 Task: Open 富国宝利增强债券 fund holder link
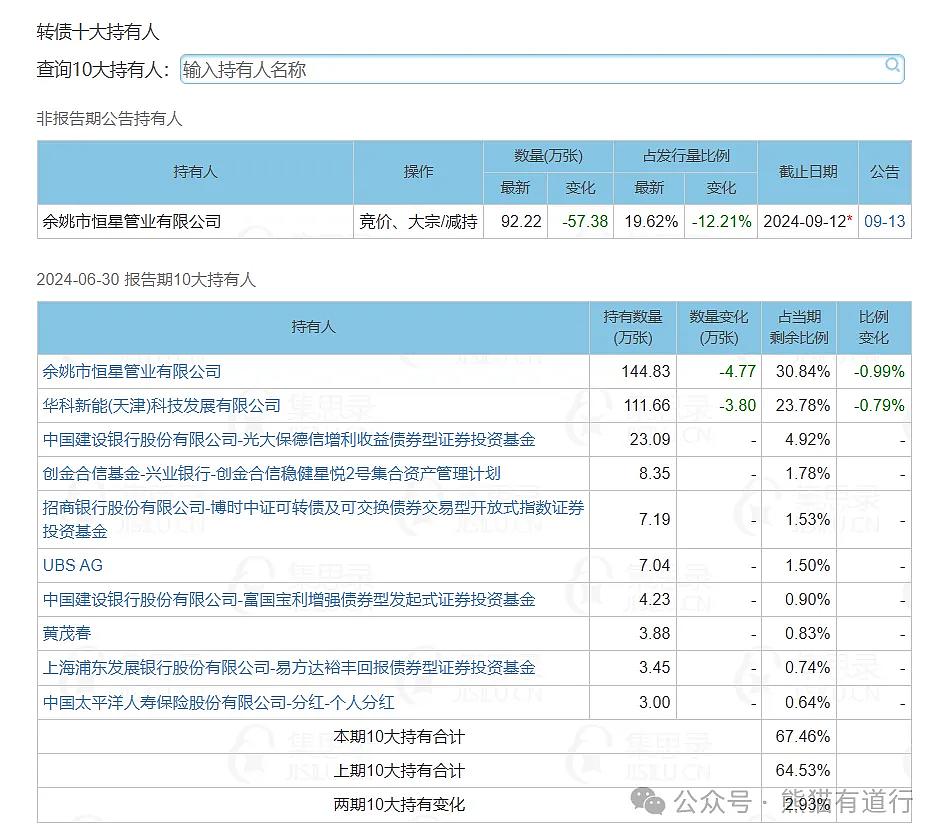click(289, 599)
